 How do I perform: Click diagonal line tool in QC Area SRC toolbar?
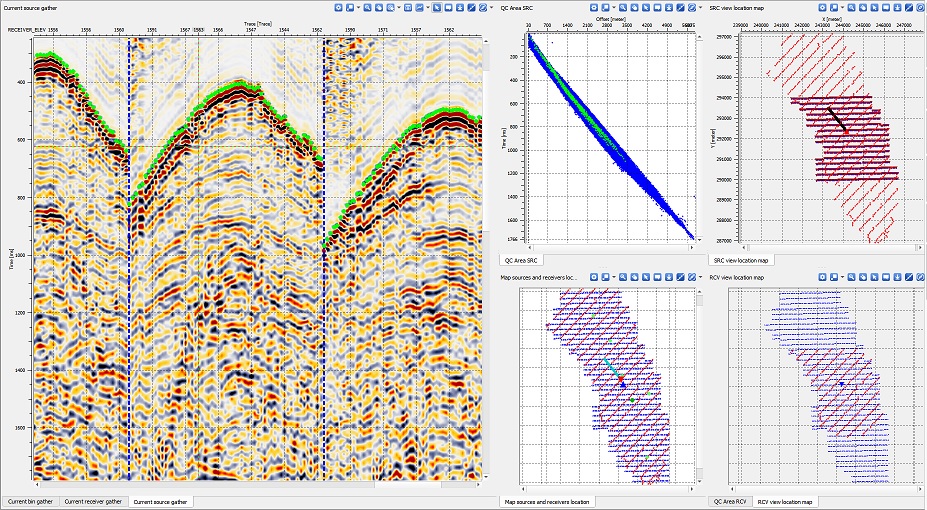tap(680, 8)
